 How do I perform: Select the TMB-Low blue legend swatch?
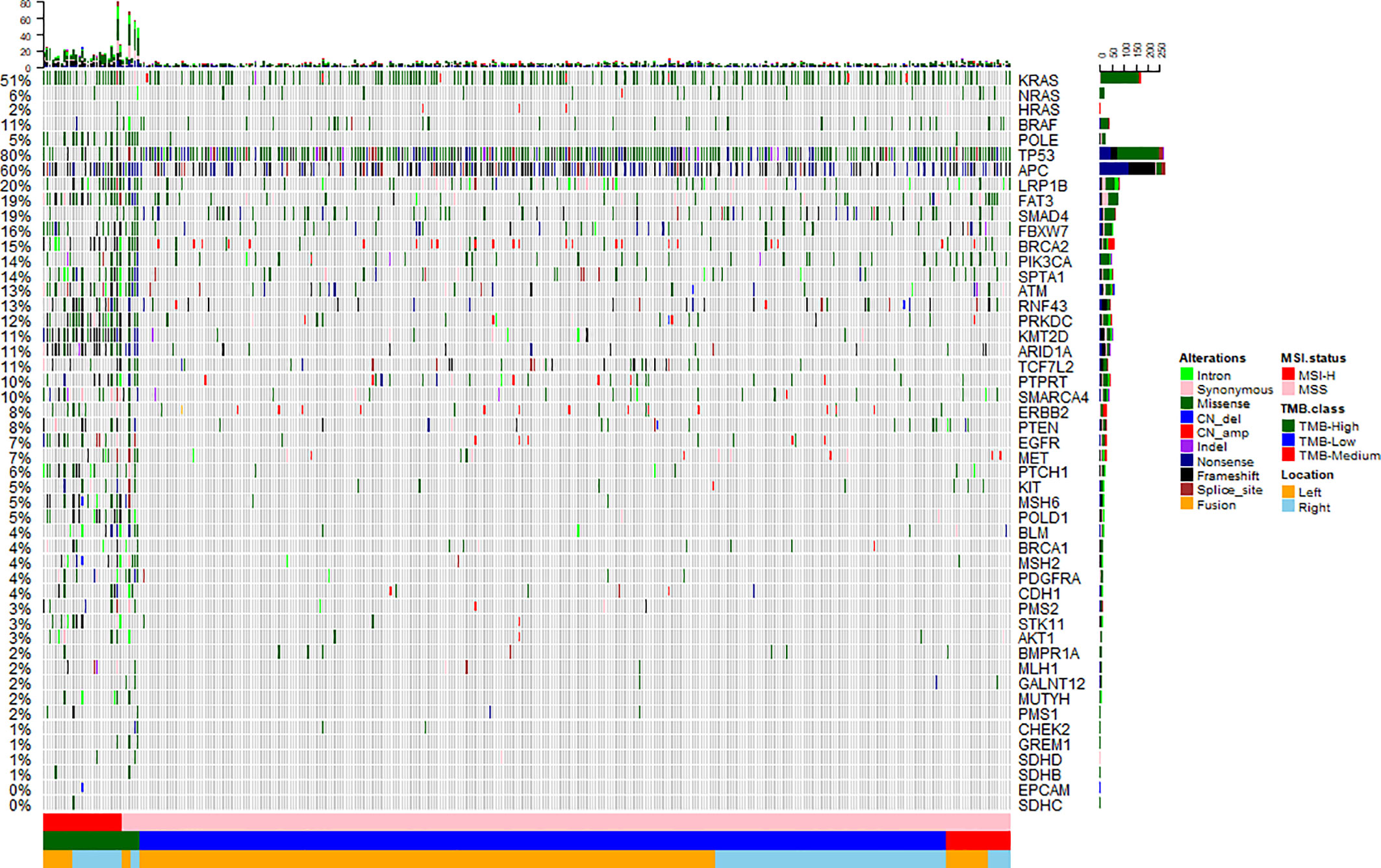[1287, 441]
